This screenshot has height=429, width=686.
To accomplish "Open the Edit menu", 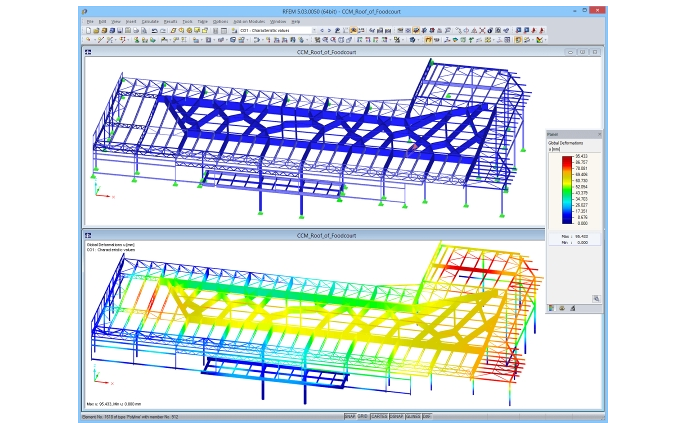I will (x=102, y=21).
